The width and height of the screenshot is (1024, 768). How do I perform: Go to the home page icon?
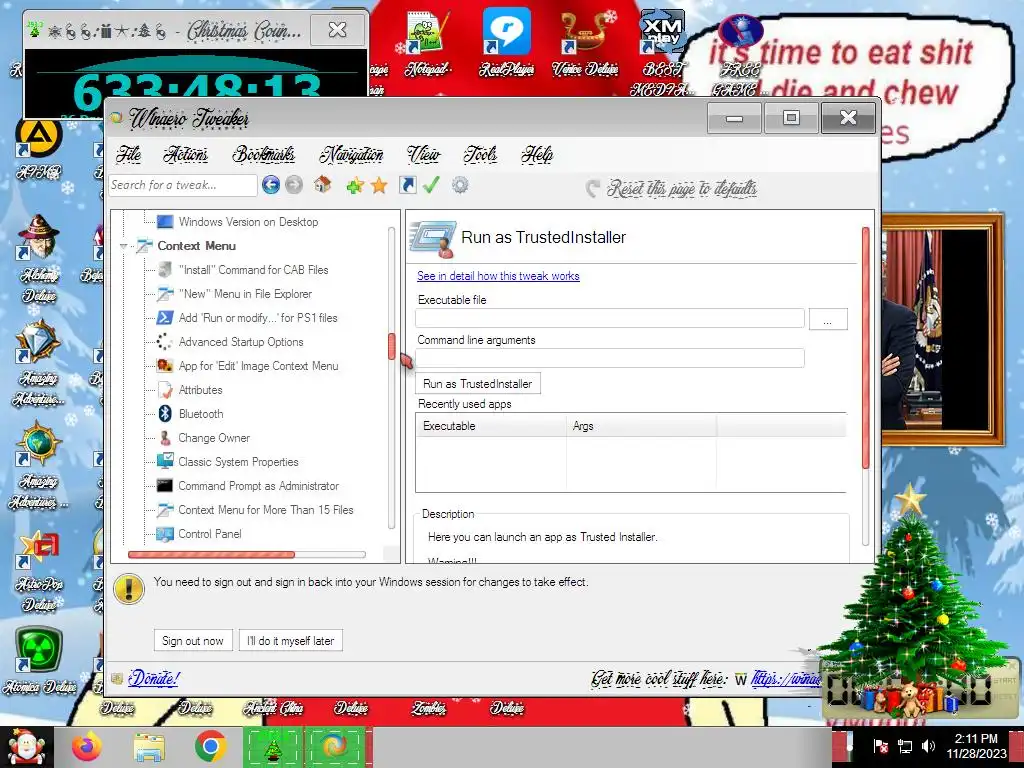[323, 185]
